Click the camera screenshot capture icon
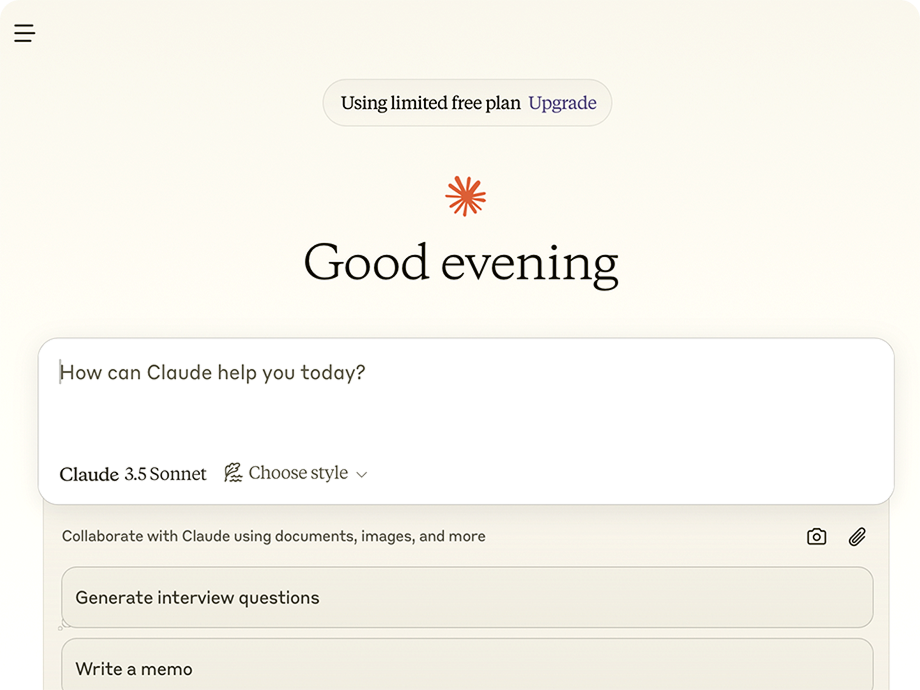Viewport: 920px width, 690px height. coord(816,536)
